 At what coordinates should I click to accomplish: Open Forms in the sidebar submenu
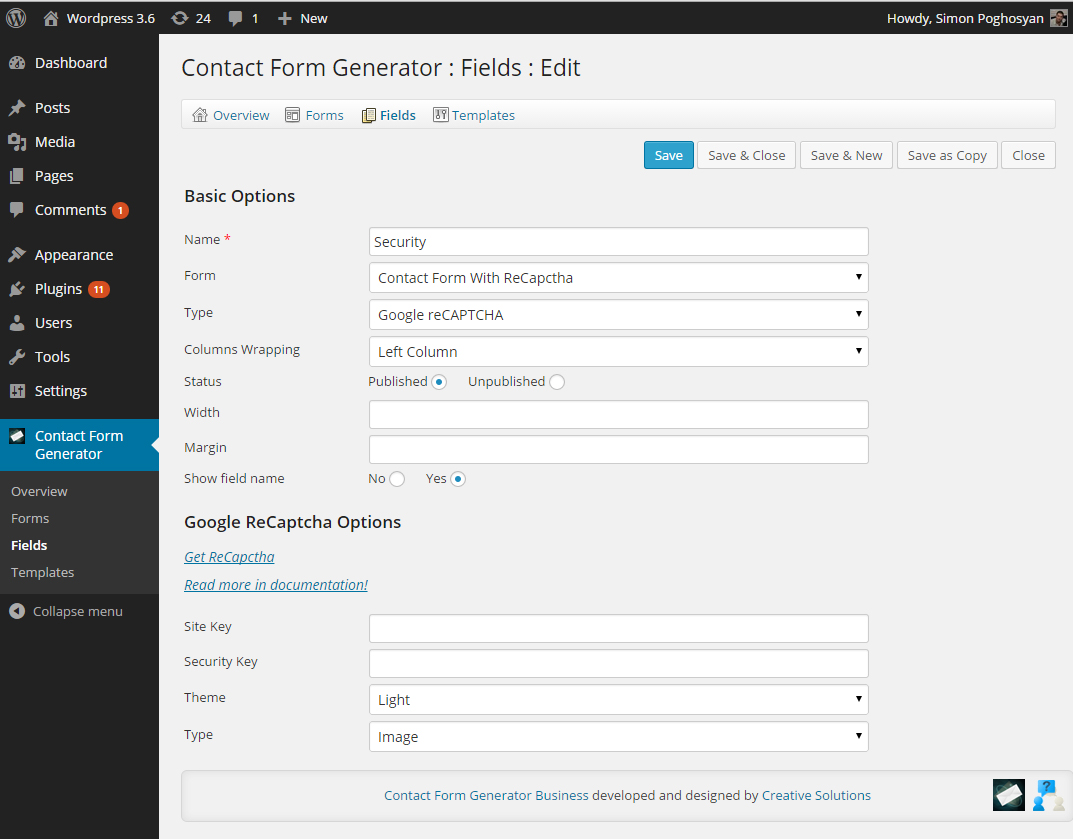click(x=30, y=518)
